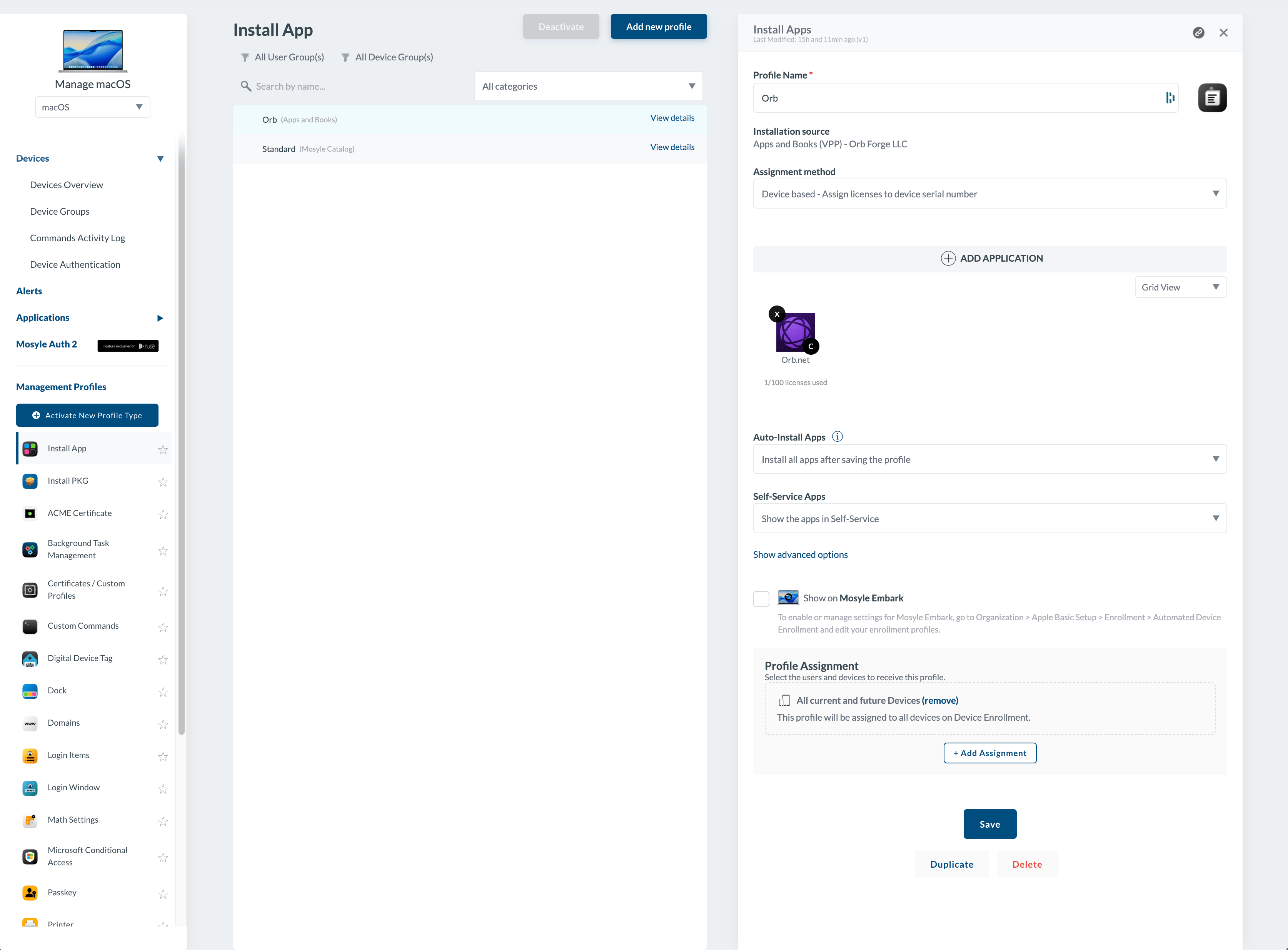Click the Passkey profile icon
This screenshot has height=950, width=1288.
coord(30,893)
